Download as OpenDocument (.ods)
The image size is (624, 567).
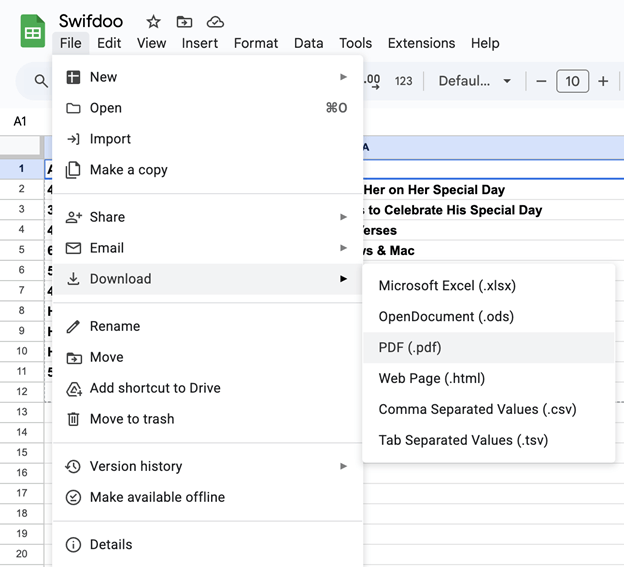pyautogui.click(x=489, y=317)
